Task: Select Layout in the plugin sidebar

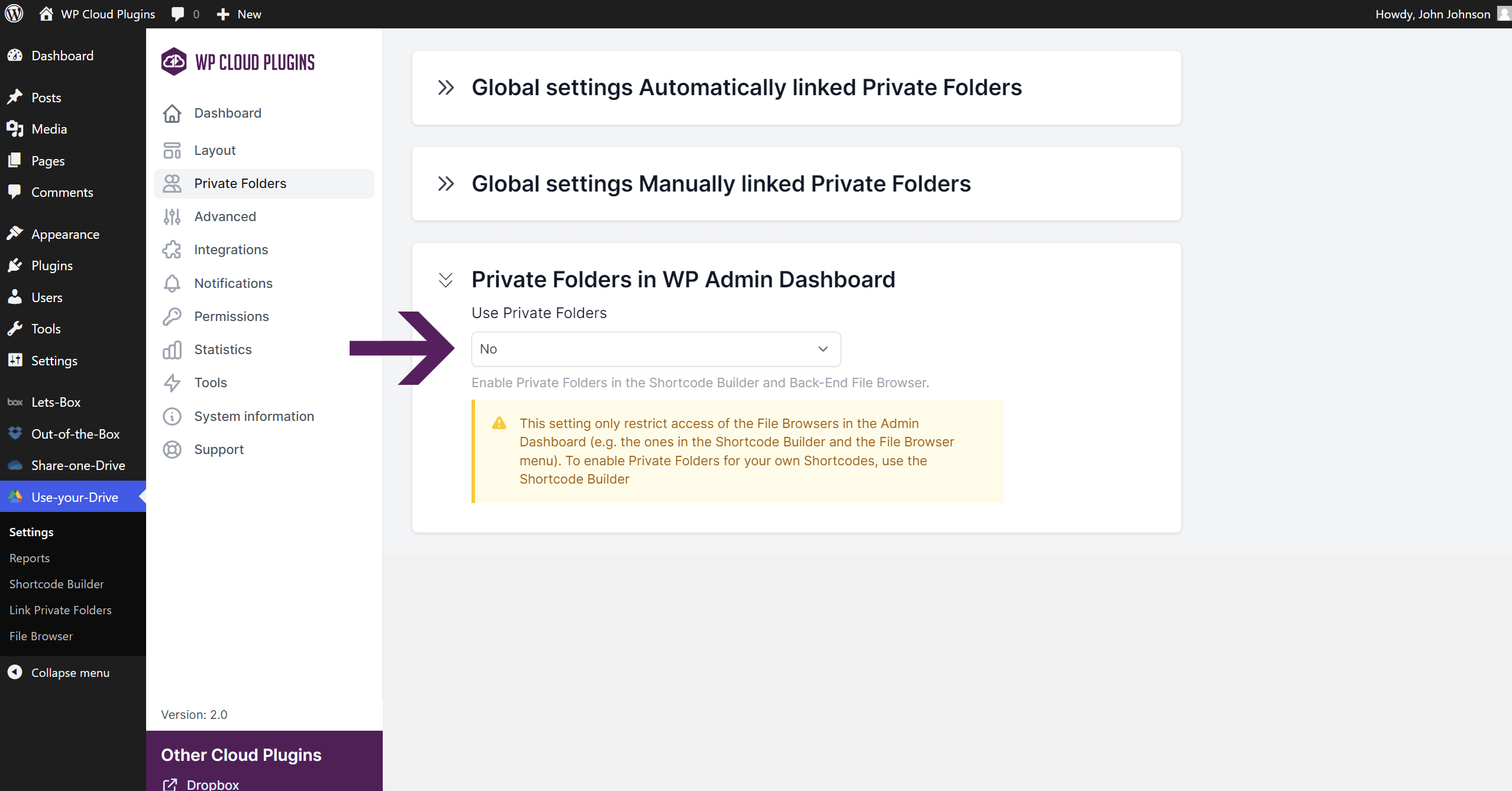Action: click(x=215, y=150)
